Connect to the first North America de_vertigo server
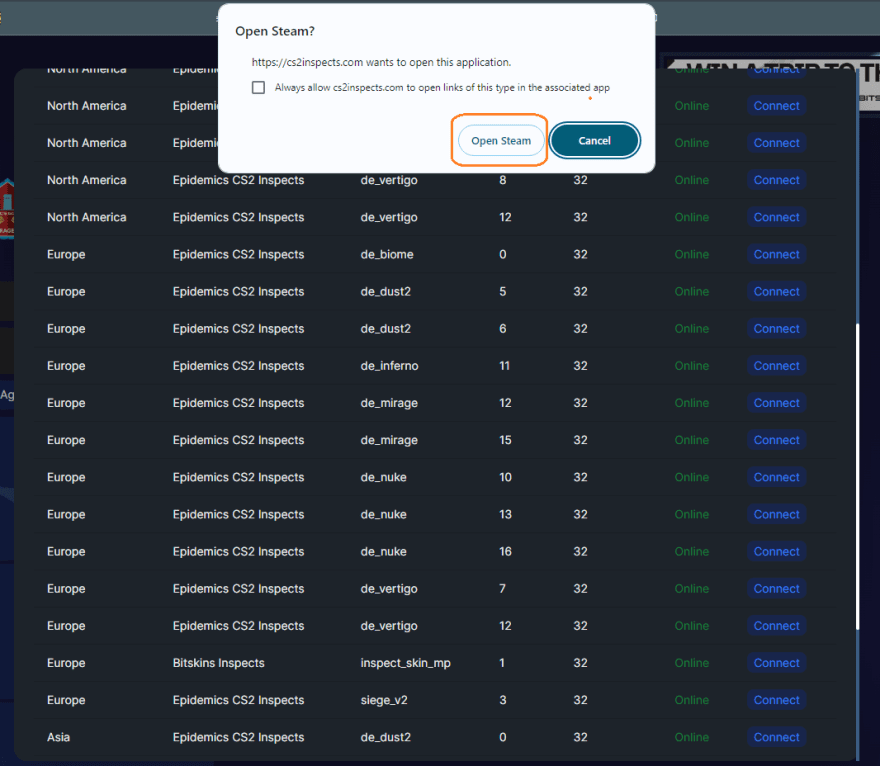Viewport: 880px width, 766px height. pos(776,180)
